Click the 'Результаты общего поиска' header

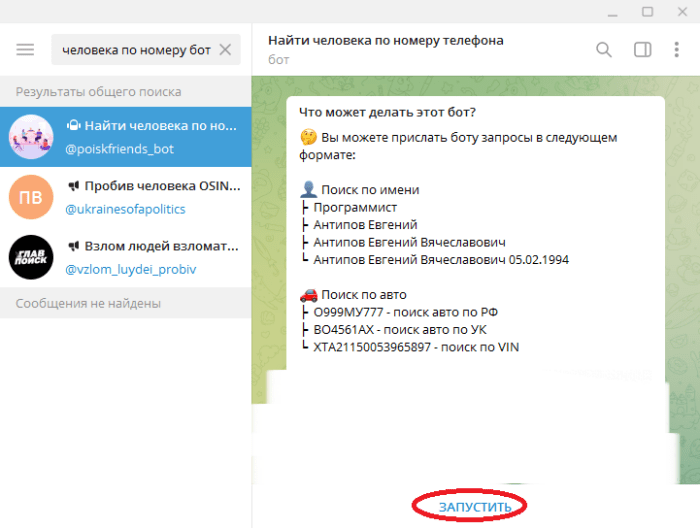tap(98, 92)
